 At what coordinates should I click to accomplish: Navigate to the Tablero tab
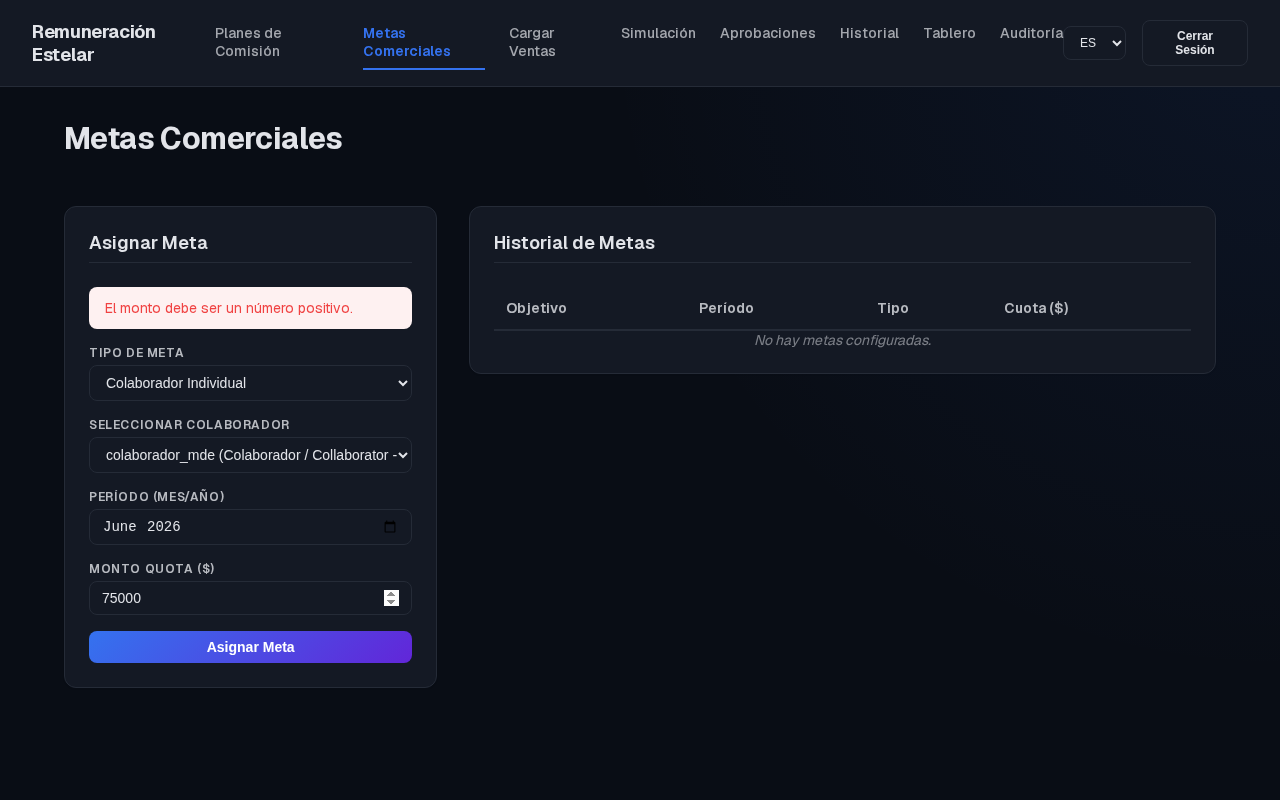[x=949, y=33]
